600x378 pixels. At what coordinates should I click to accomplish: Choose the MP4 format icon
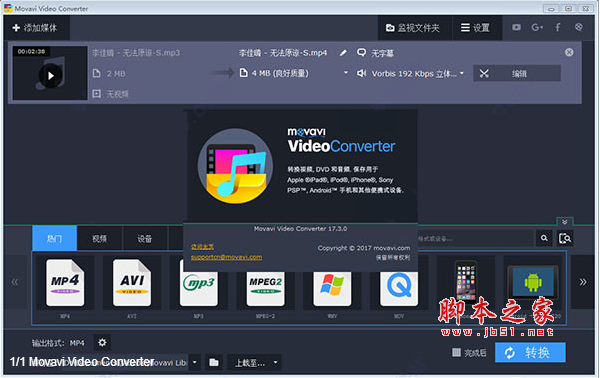(x=65, y=283)
